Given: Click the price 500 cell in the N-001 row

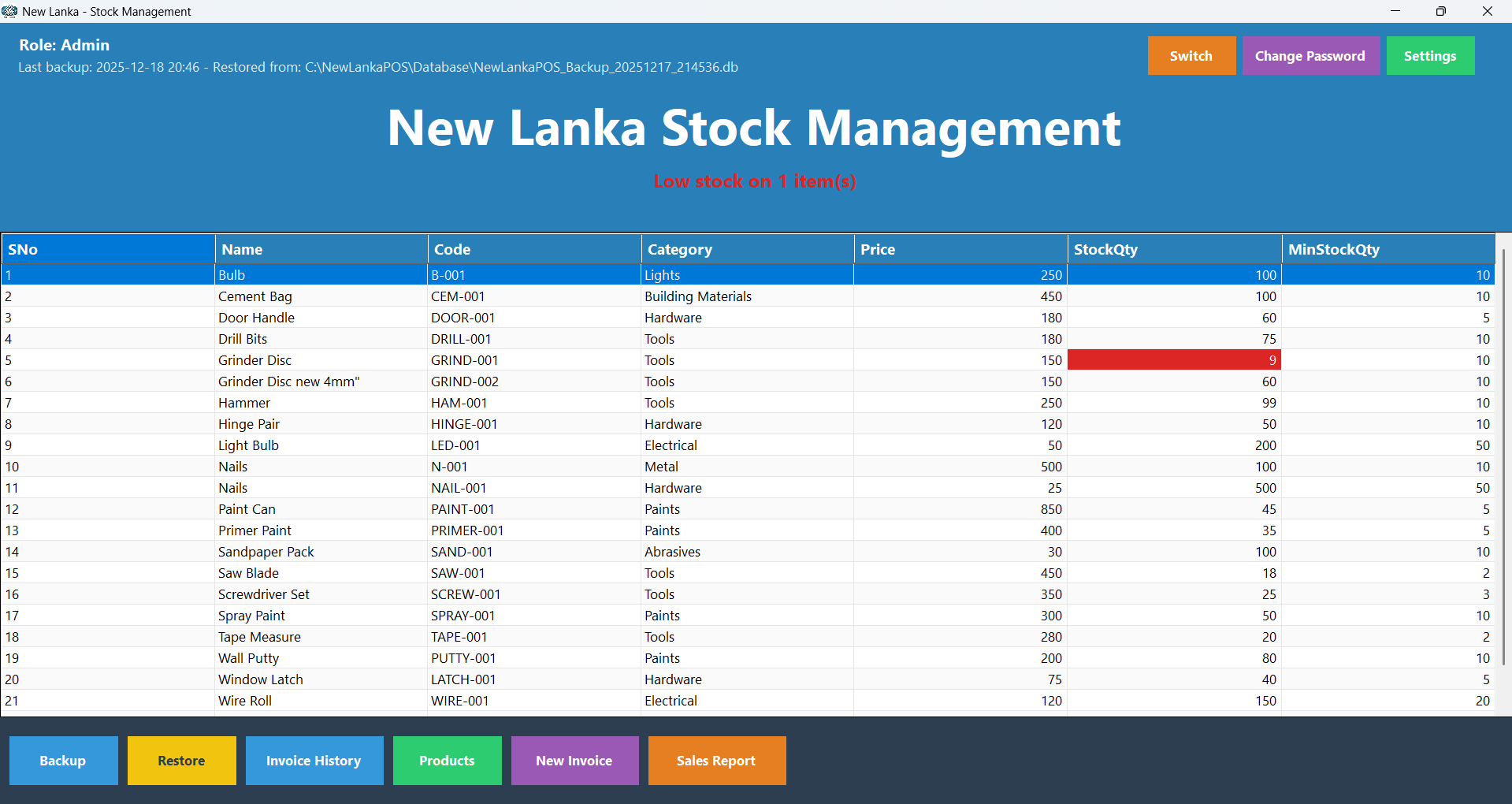Looking at the screenshot, I should pyautogui.click(x=961, y=467).
